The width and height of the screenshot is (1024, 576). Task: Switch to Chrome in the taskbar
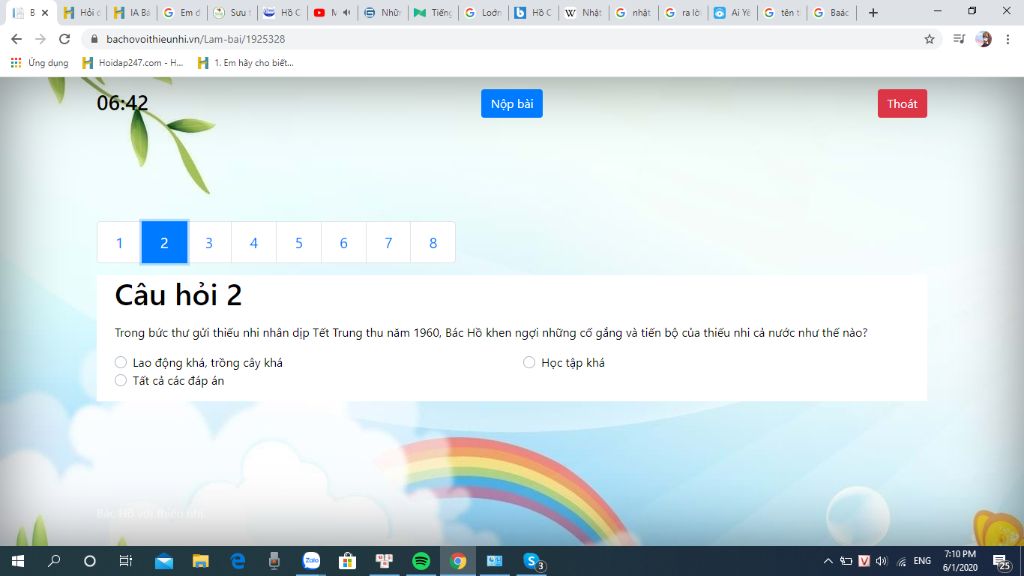(458, 560)
